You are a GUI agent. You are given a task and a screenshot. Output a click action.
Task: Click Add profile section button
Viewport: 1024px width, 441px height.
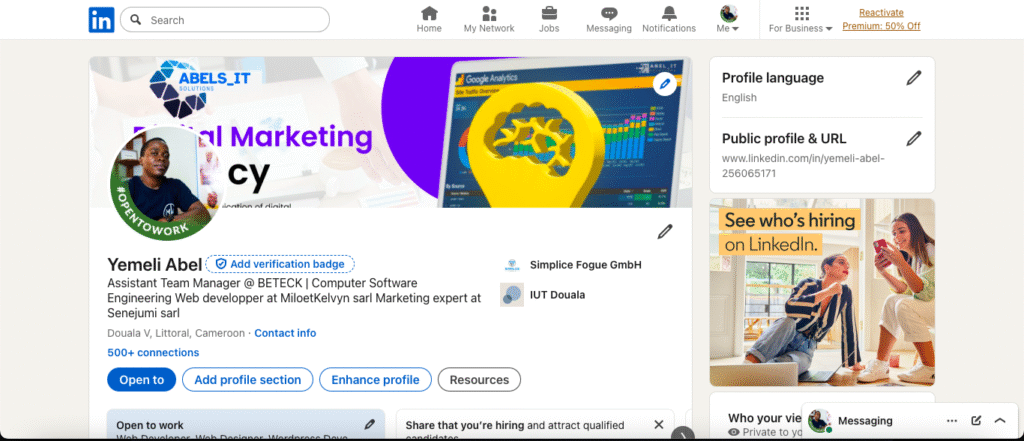pos(248,380)
